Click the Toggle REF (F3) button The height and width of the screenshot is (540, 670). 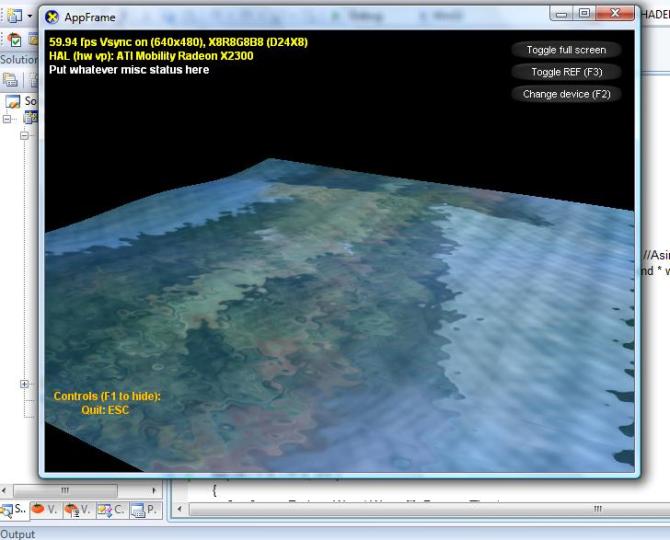[566, 72]
